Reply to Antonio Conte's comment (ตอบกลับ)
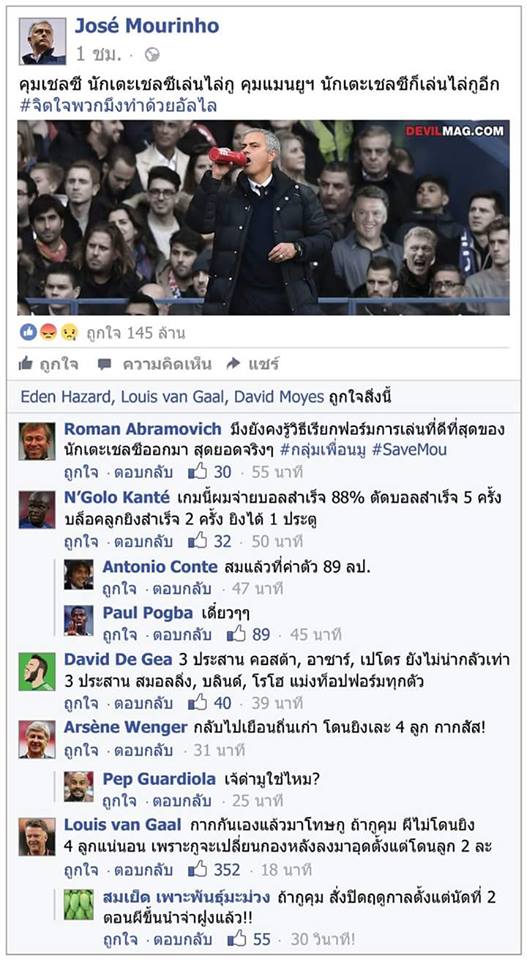 181,588
